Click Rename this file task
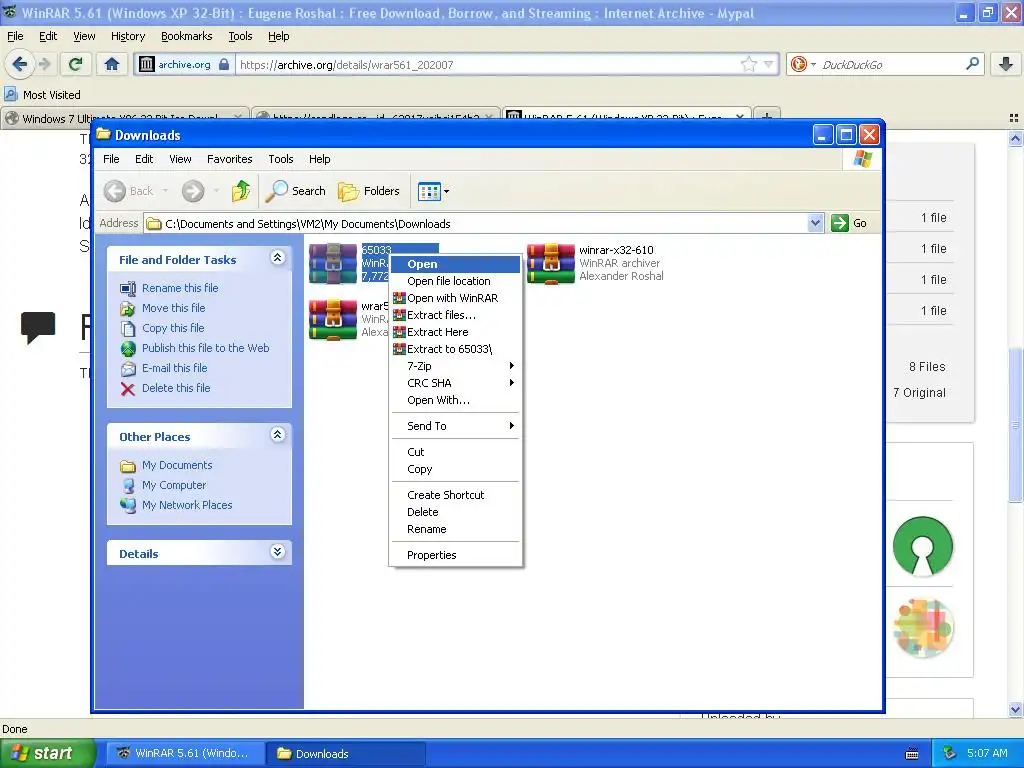The width and height of the screenshot is (1024, 768). pos(180,288)
